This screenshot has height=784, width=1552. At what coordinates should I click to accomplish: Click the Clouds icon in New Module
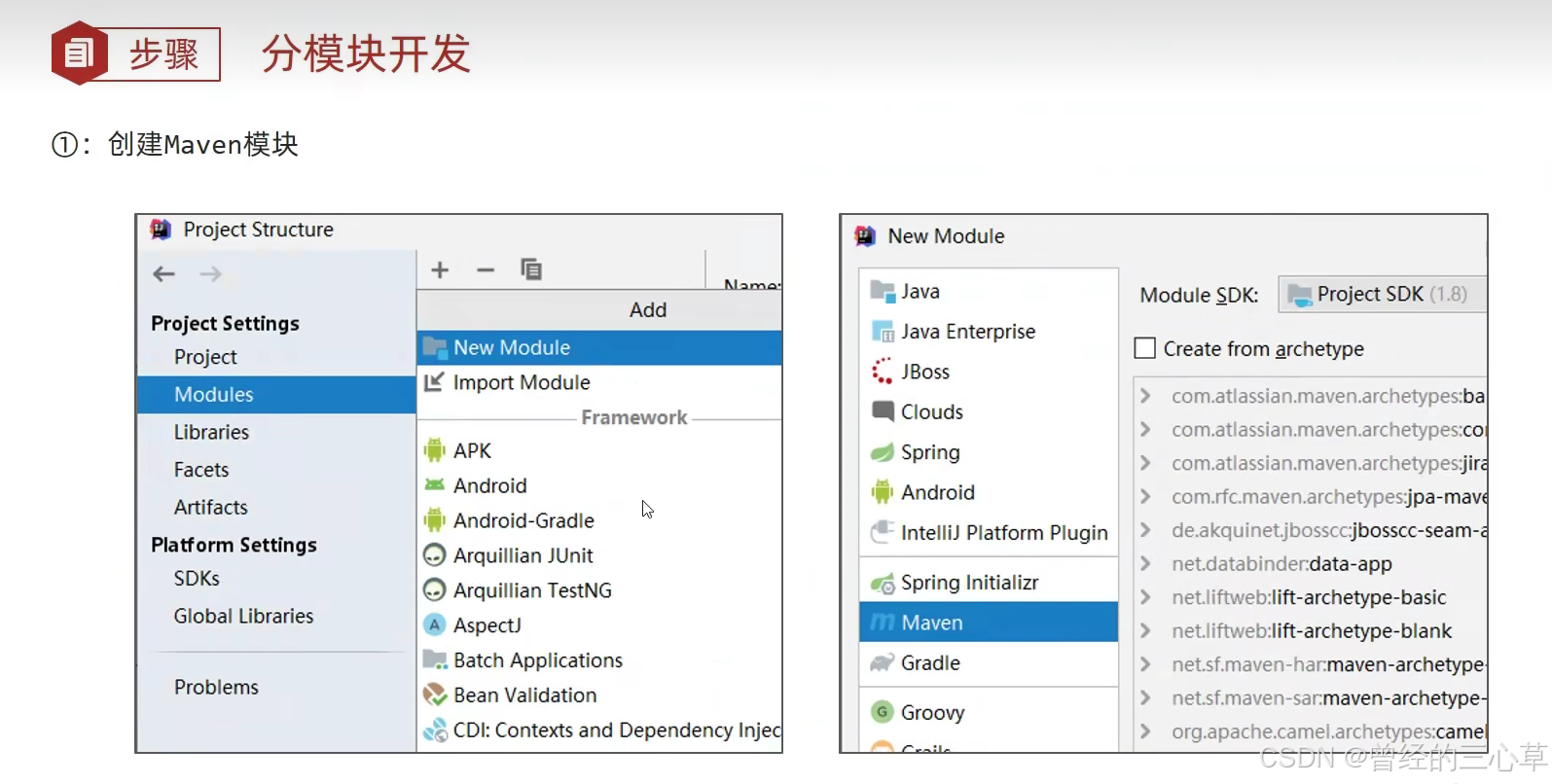coord(883,411)
